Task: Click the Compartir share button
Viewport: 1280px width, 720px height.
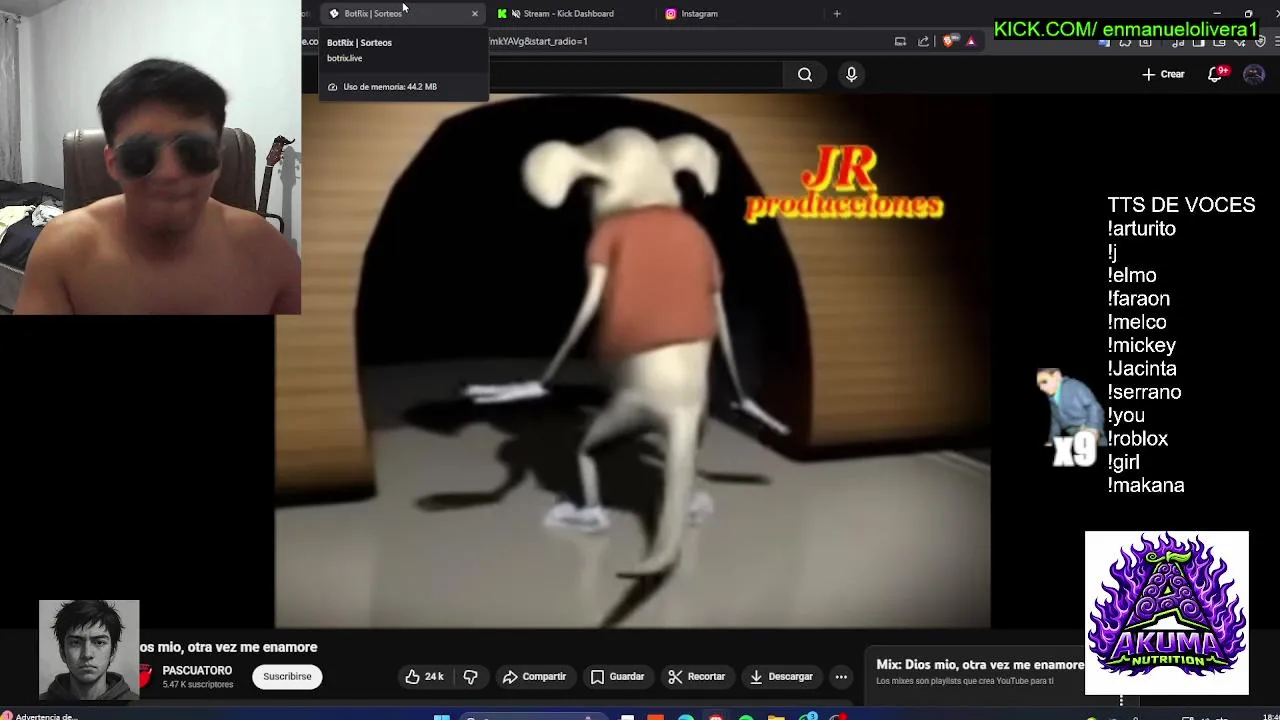Action: [534, 677]
